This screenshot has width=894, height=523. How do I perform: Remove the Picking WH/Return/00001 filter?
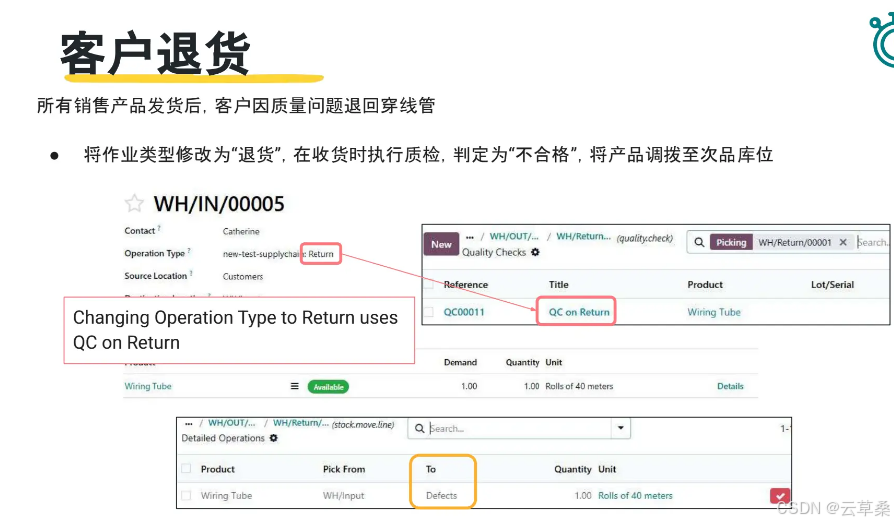click(x=843, y=242)
